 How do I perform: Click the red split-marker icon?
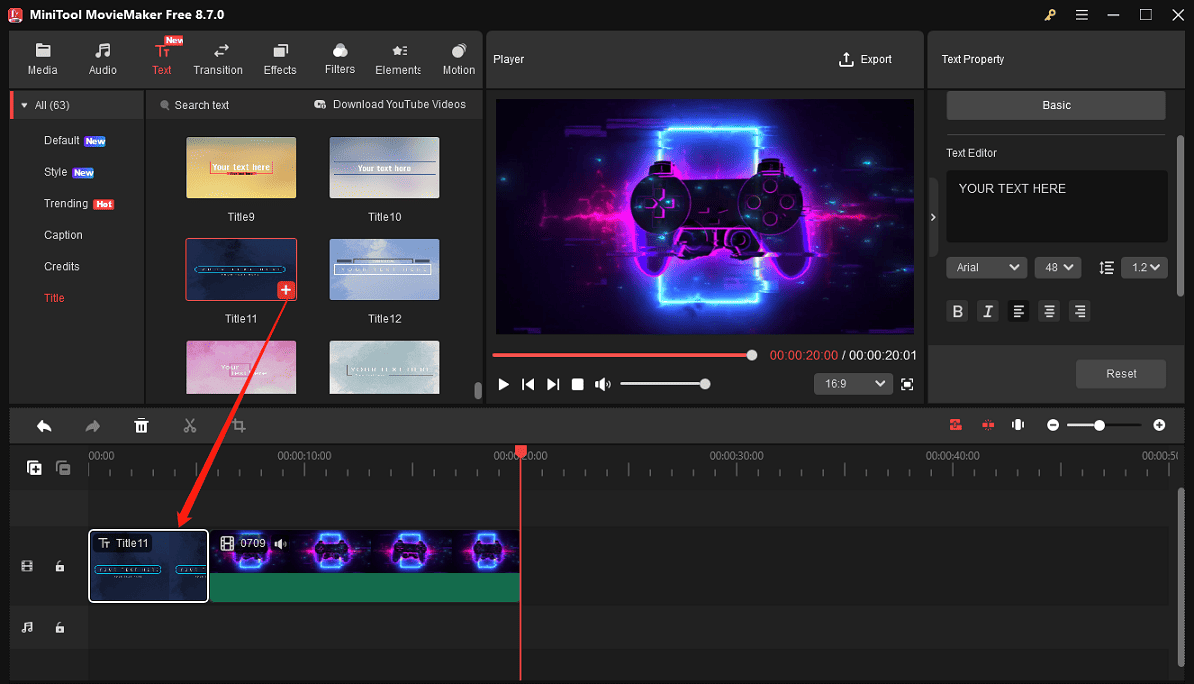click(988, 425)
